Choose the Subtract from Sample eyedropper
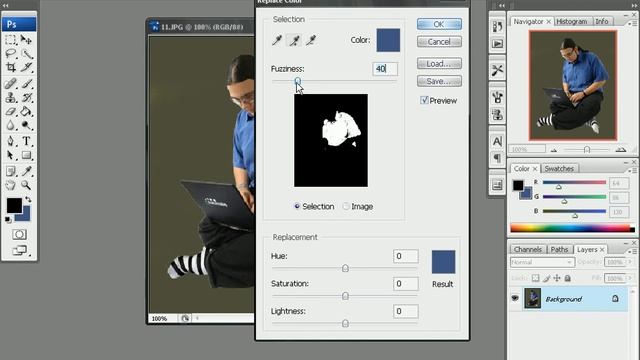 (x=311, y=40)
